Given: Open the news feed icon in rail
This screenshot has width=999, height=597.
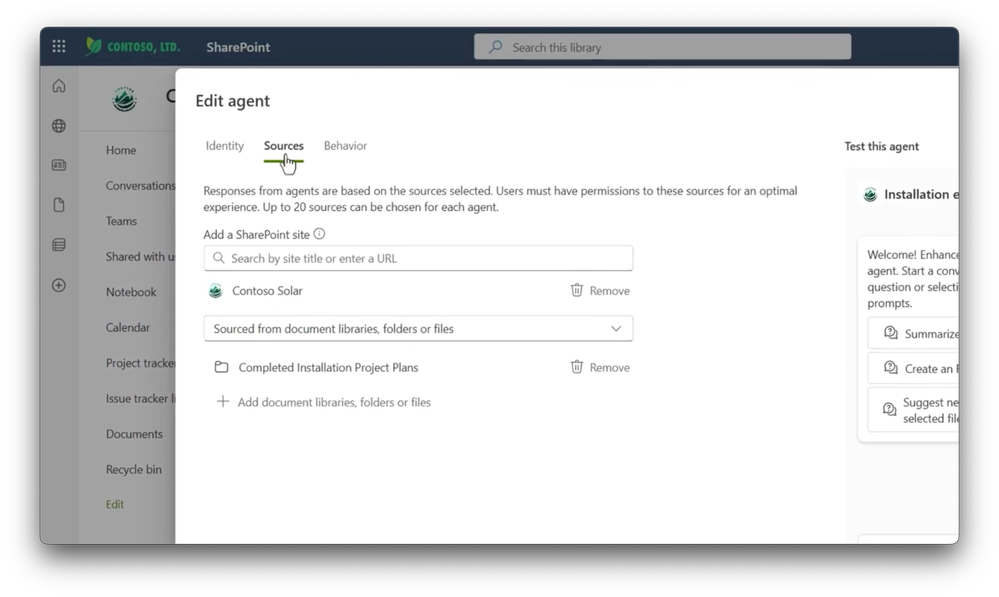Looking at the screenshot, I should [x=59, y=165].
